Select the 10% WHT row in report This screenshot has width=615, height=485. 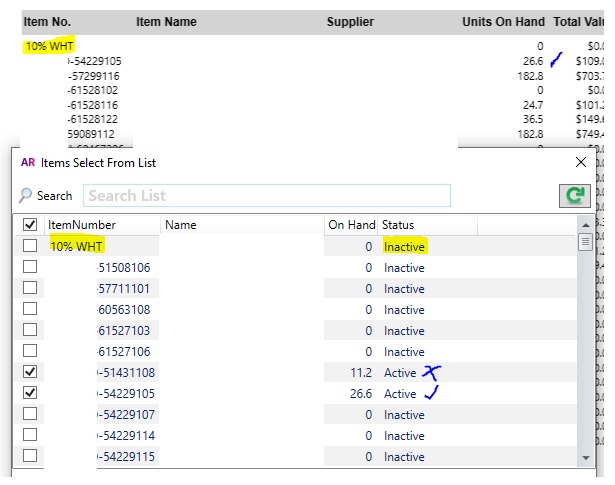[50, 46]
